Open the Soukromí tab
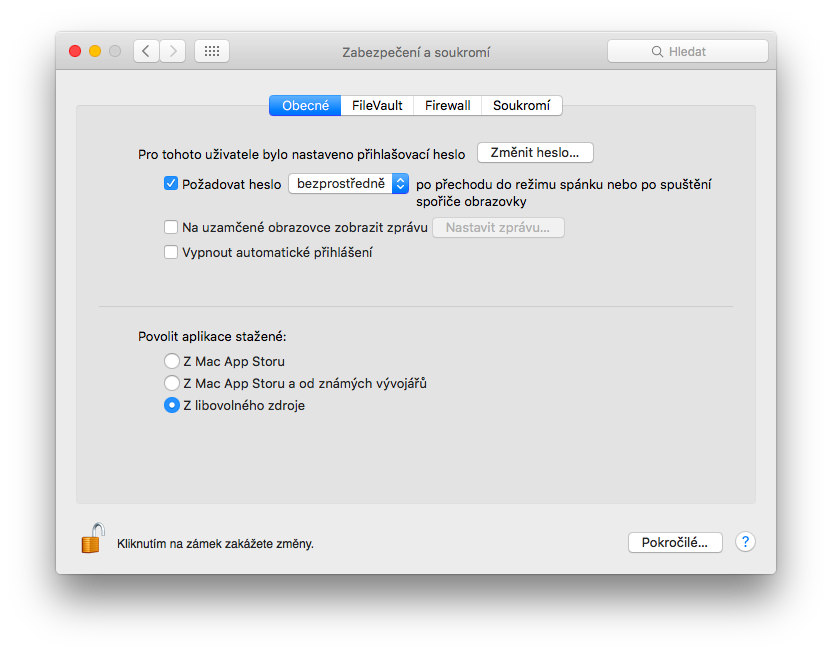Screen dimensions: 832x654 click(x=522, y=104)
